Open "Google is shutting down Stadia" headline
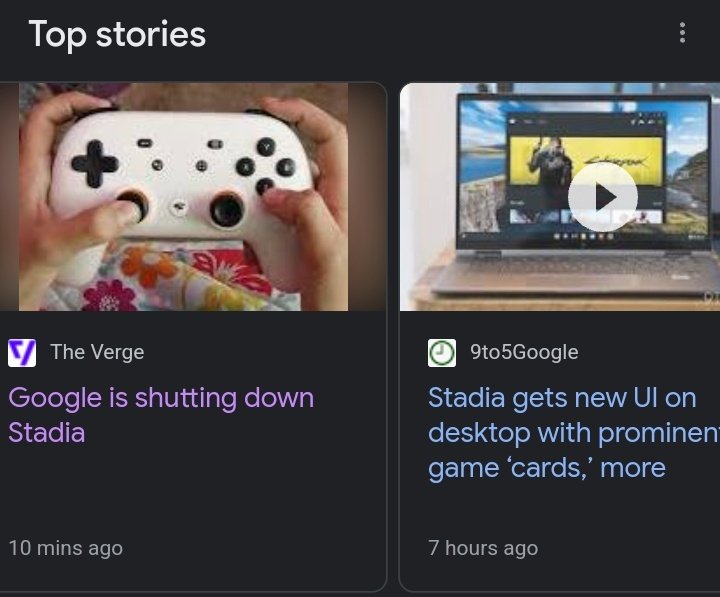Image resolution: width=720 pixels, height=597 pixels. point(160,414)
